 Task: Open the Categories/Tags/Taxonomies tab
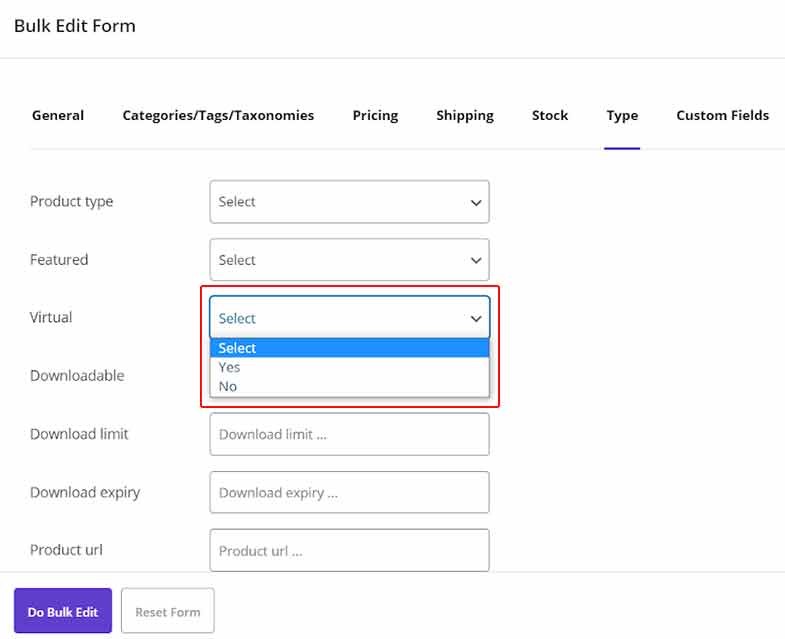(x=218, y=115)
